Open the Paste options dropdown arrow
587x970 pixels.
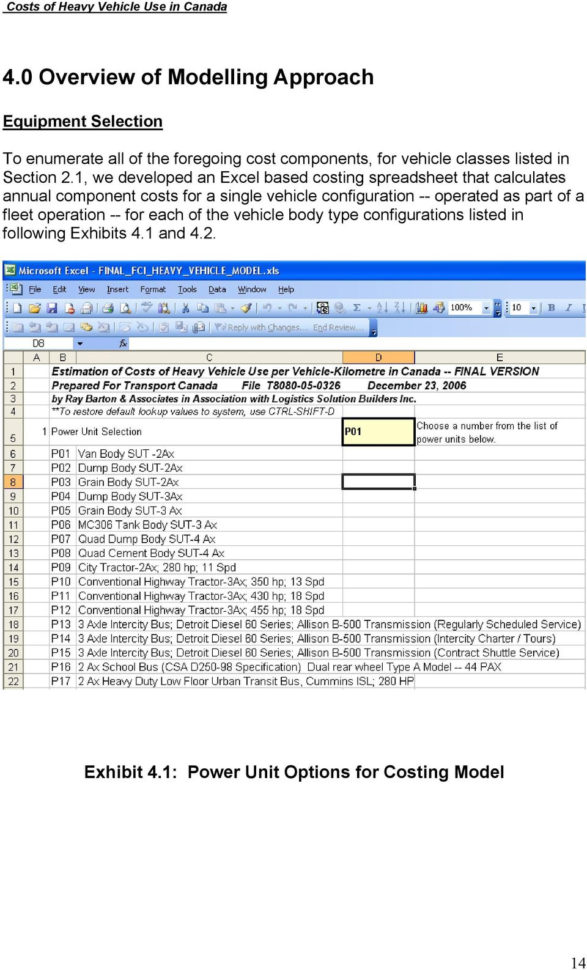click(231, 307)
